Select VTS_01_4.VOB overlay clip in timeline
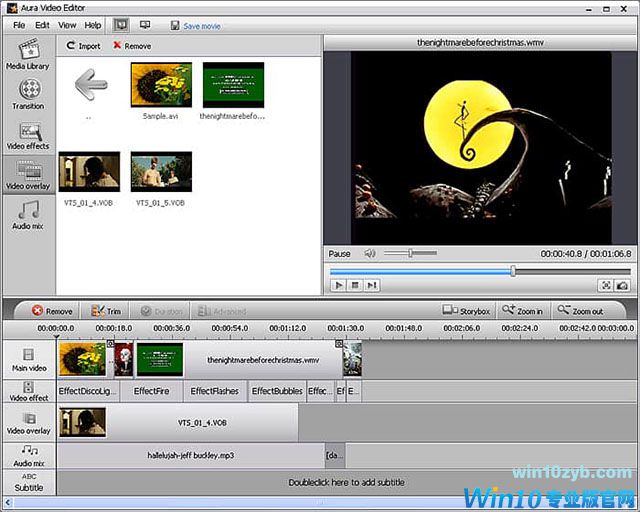The width and height of the screenshot is (640, 512). click(178, 423)
